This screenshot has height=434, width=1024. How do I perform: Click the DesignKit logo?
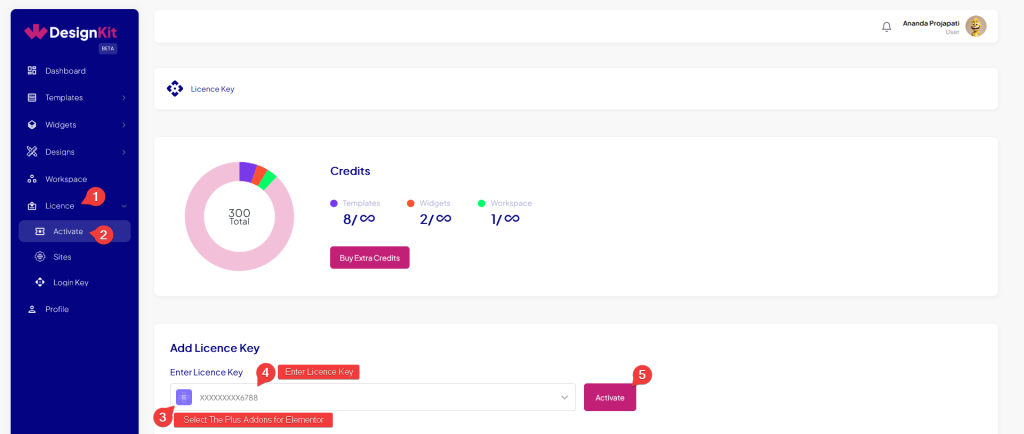coord(71,32)
